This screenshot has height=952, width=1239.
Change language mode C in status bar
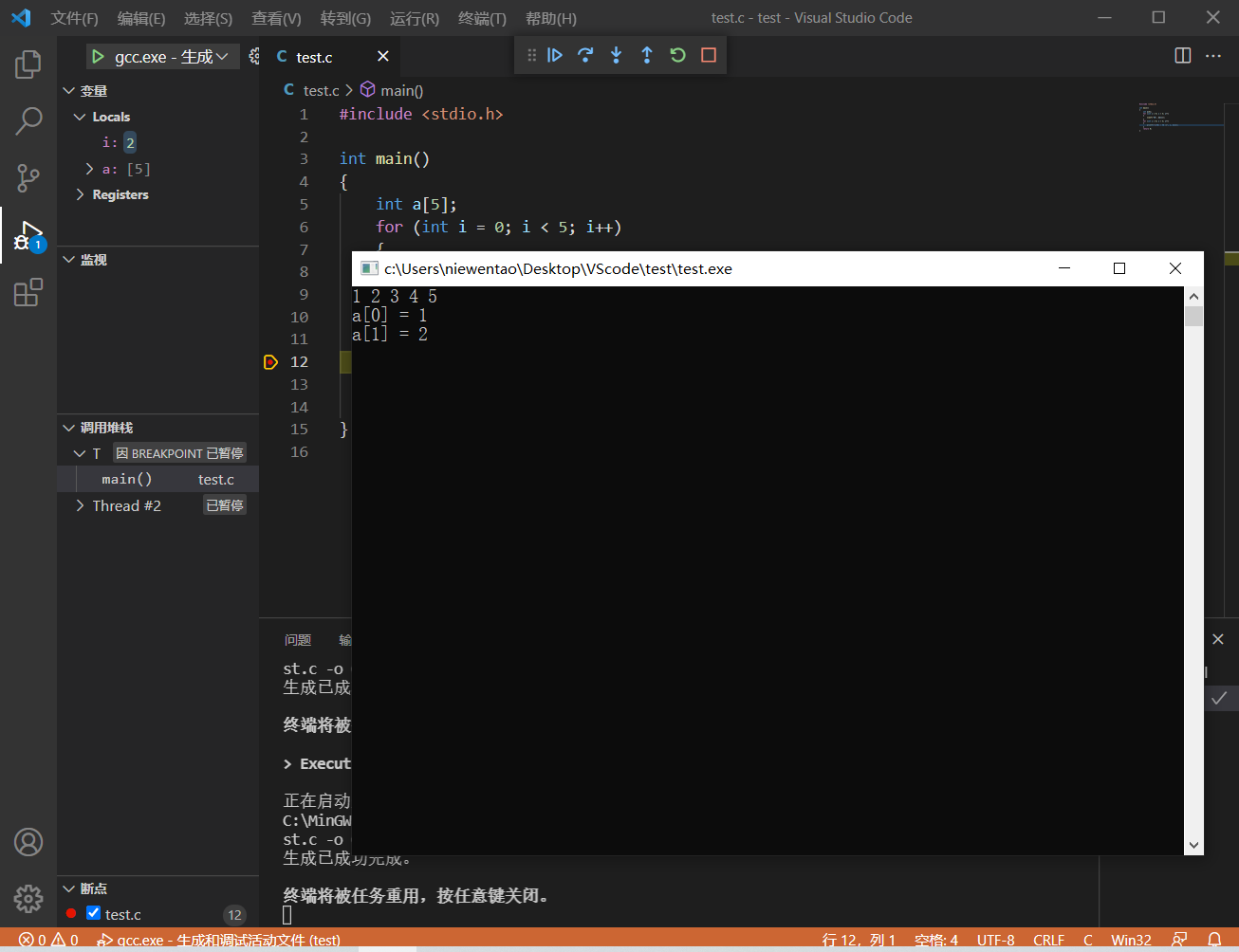pyautogui.click(x=1087, y=941)
